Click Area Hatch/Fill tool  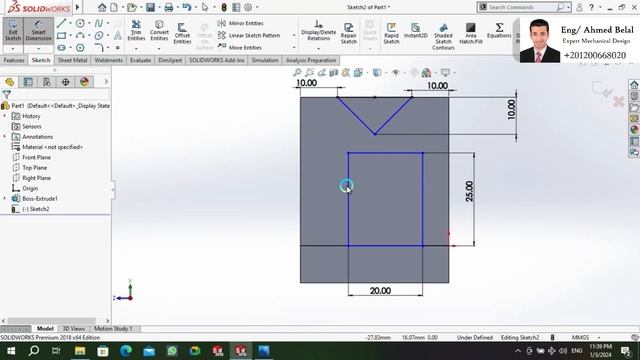471,33
